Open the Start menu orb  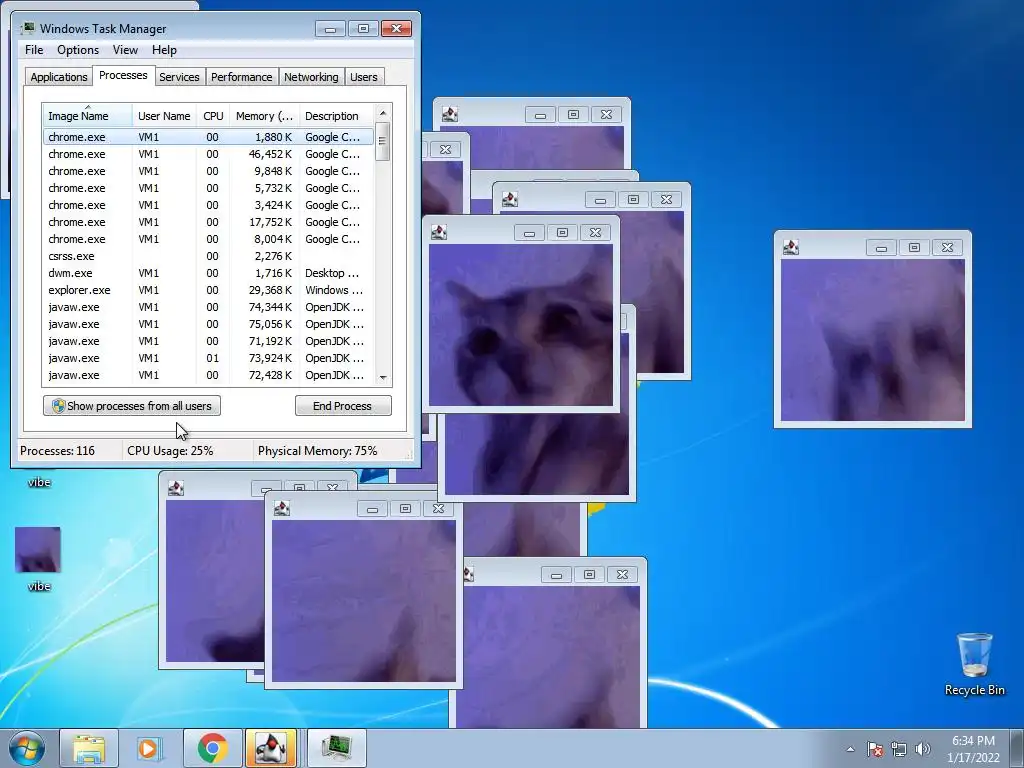pyautogui.click(x=27, y=748)
